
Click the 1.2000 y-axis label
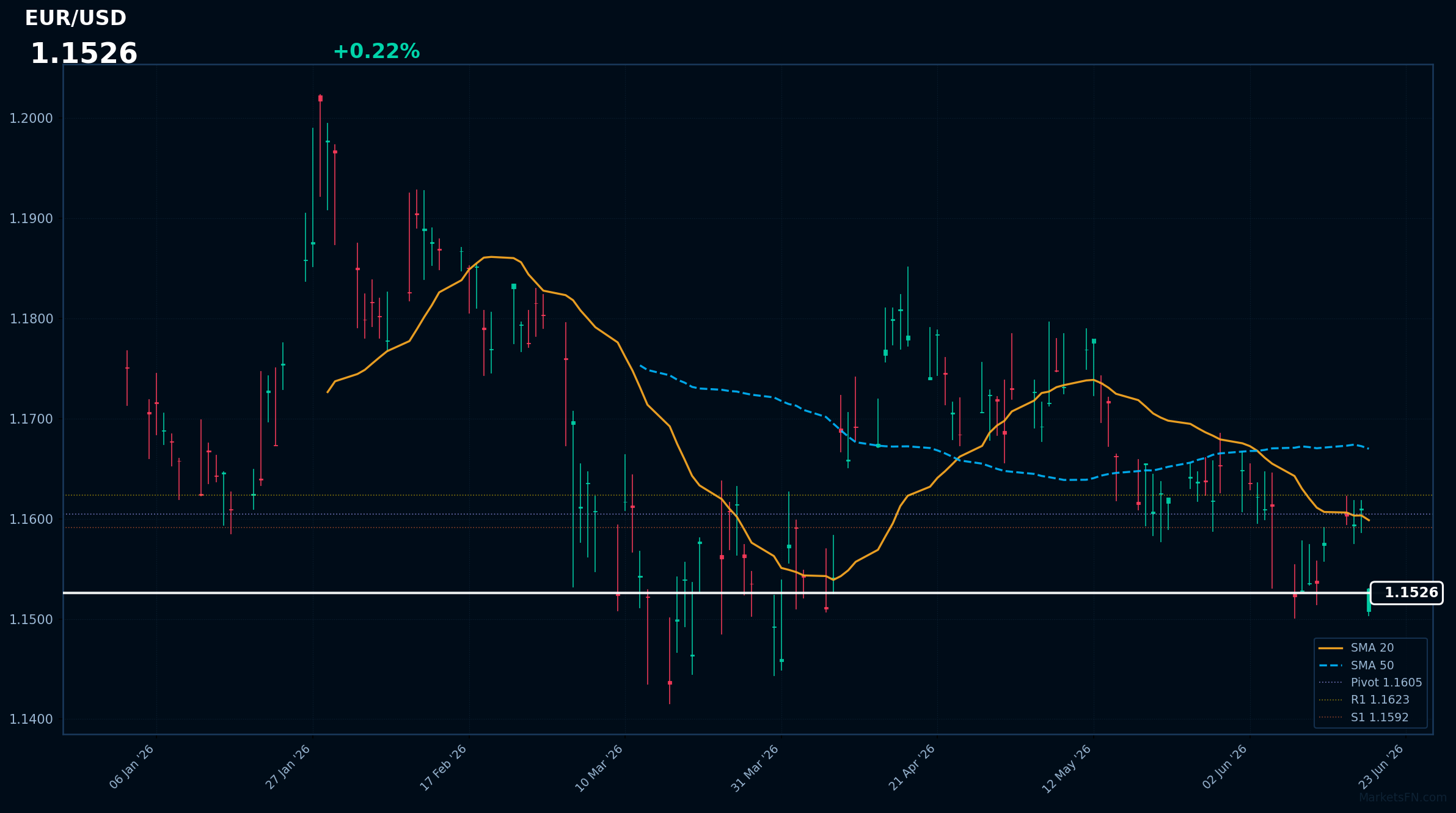pos(31,119)
